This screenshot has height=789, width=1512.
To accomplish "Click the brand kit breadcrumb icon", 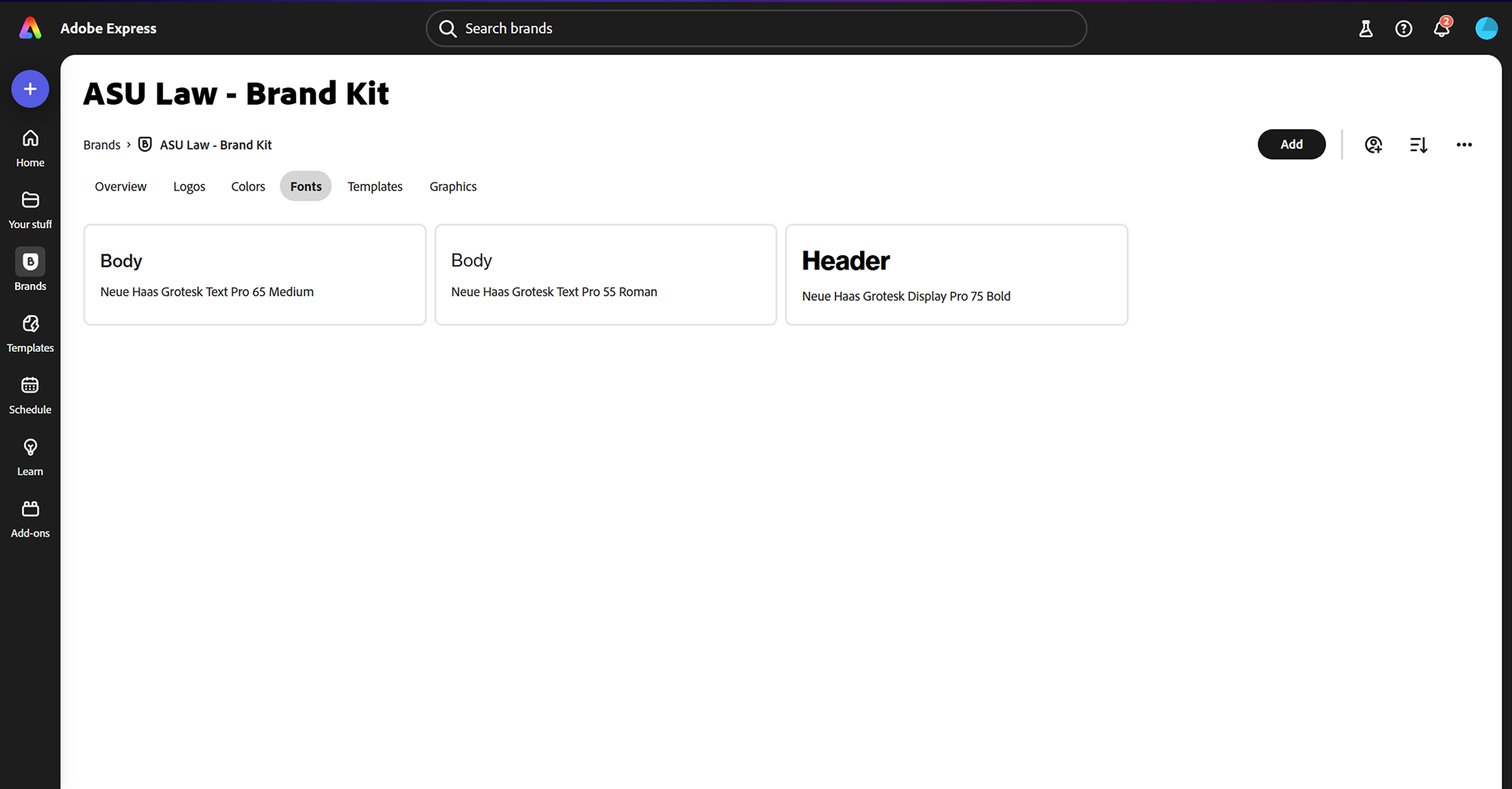I will tap(145, 144).
